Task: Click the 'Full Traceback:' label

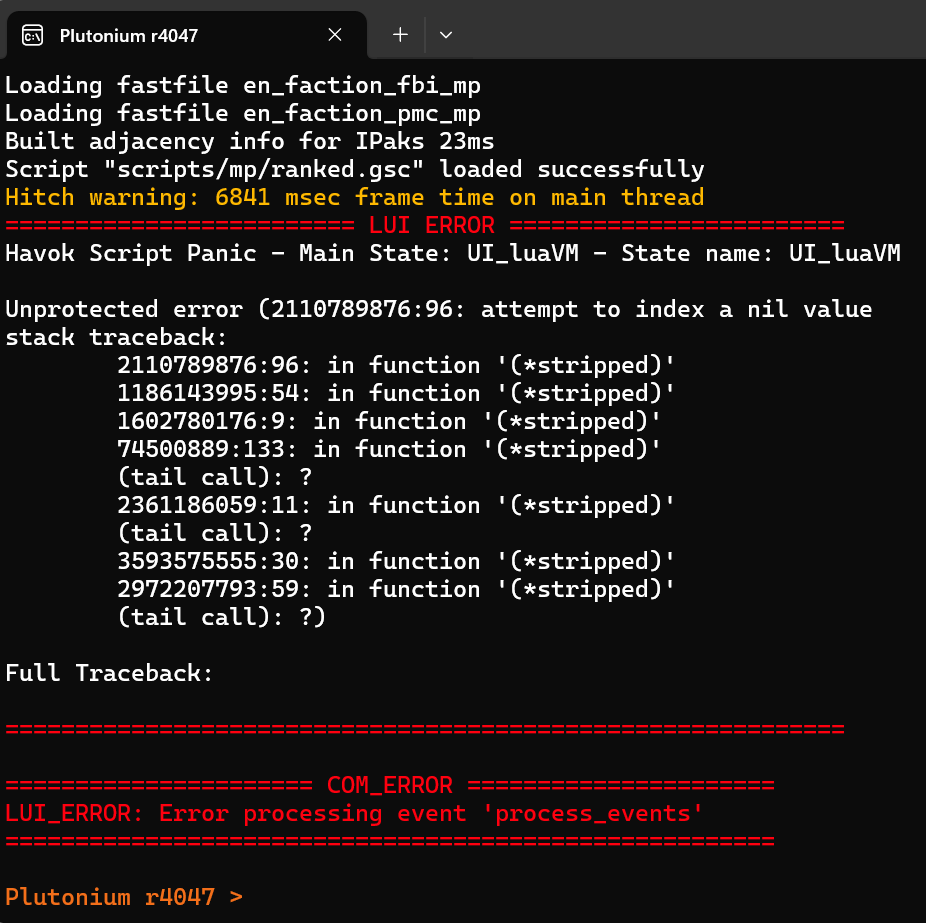Action: click(x=109, y=673)
